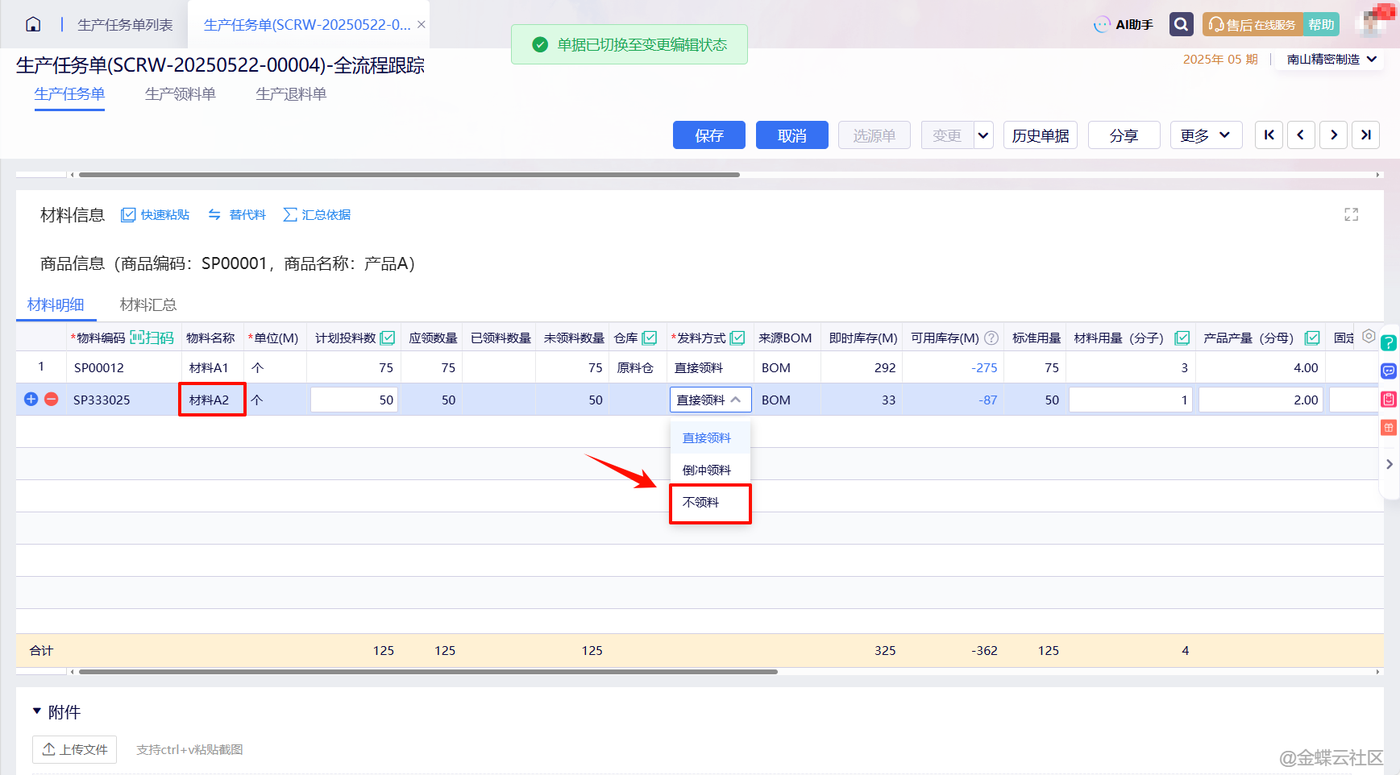The height and width of the screenshot is (775, 1400).
Task: Open the 替代料 substitute material tool
Action: click(x=237, y=215)
